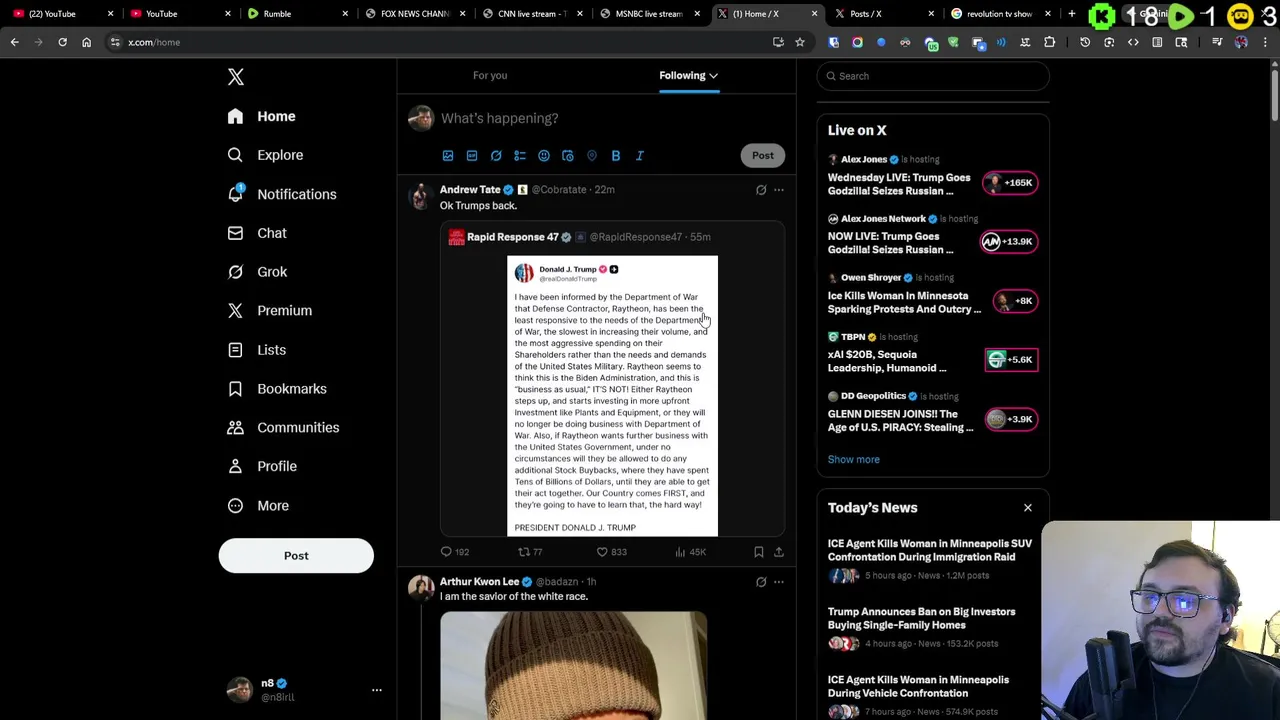Open Andrew Tate's profile name
The width and height of the screenshot is (1280, 720).
[x=470, y=190]
